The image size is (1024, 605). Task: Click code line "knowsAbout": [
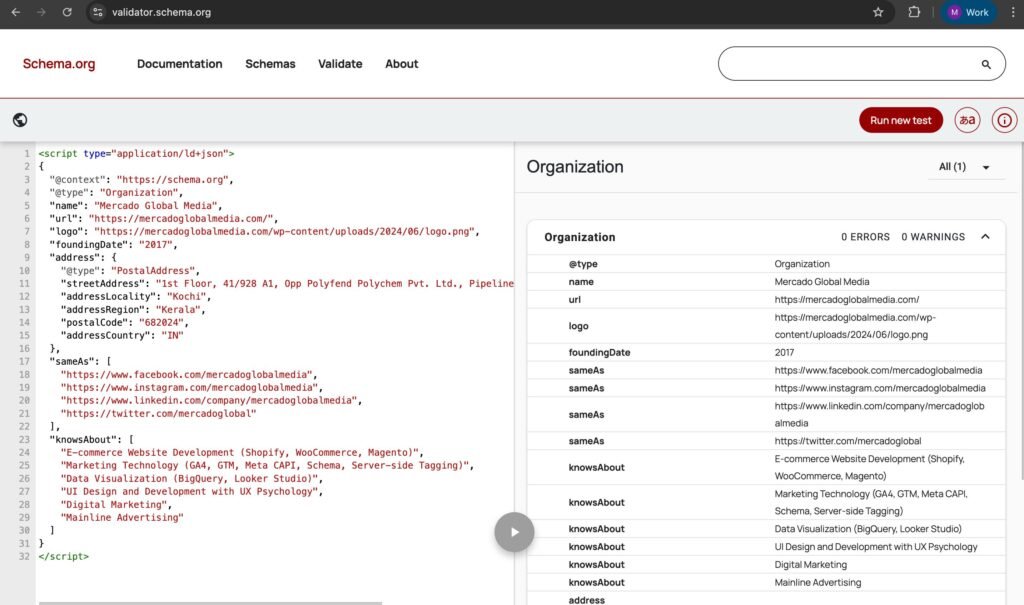coord(91,439)
